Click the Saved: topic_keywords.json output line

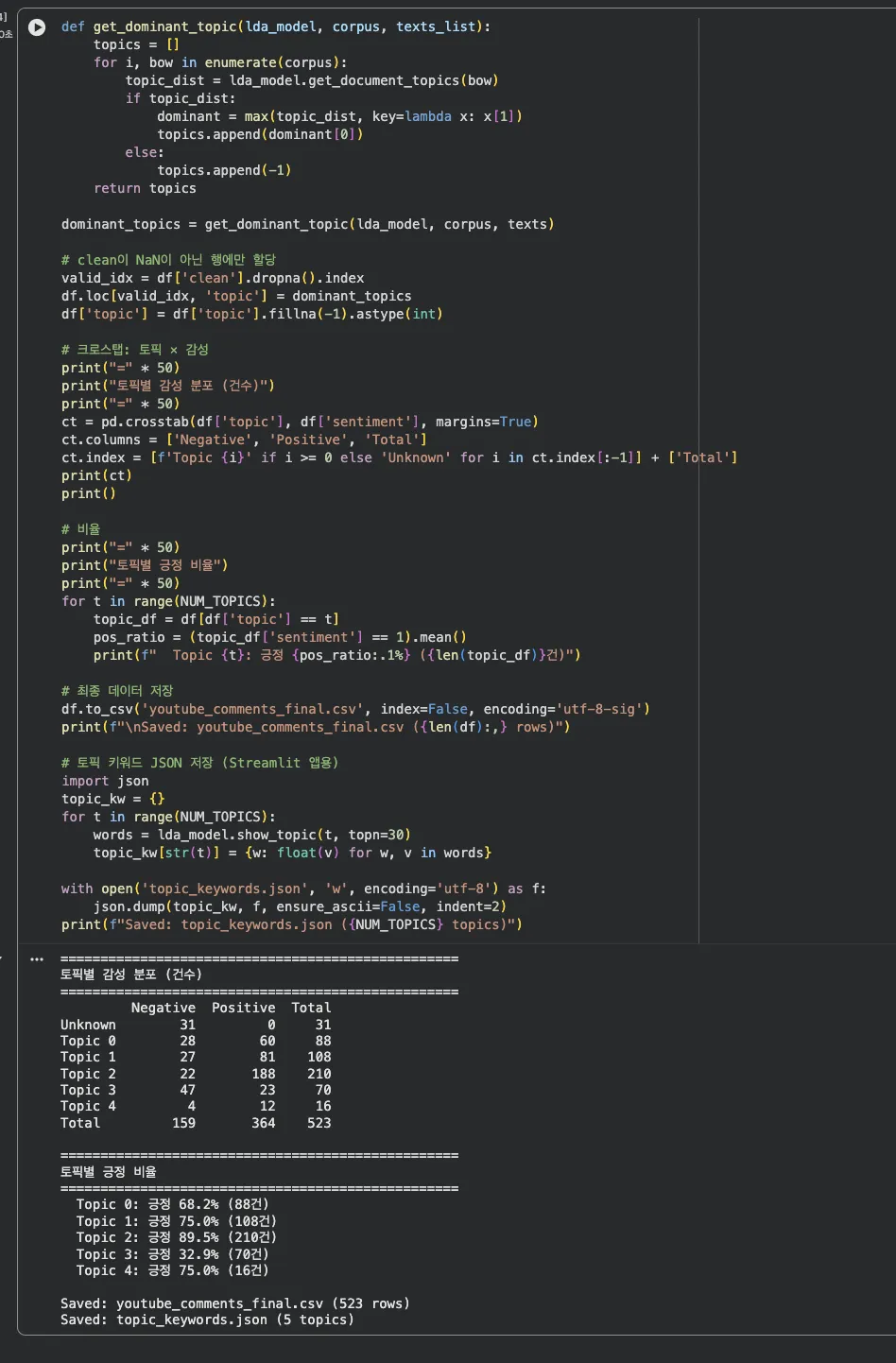tap(208, 1319)
